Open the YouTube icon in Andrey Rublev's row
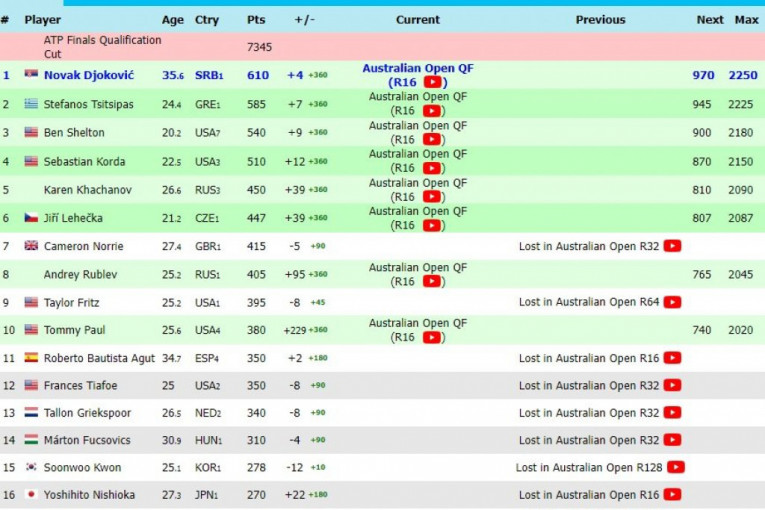The width and height of the screenshot is (765, 510). [x=433, y=282]
